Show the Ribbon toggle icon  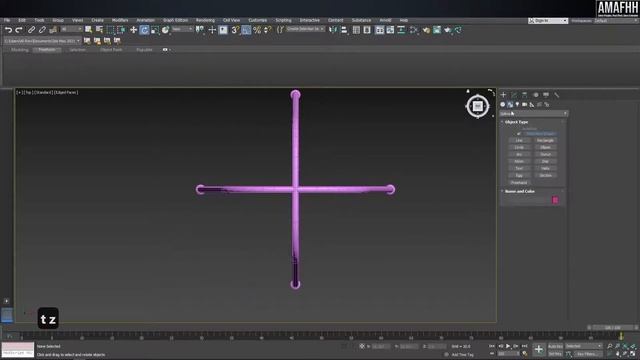(380, 30)
